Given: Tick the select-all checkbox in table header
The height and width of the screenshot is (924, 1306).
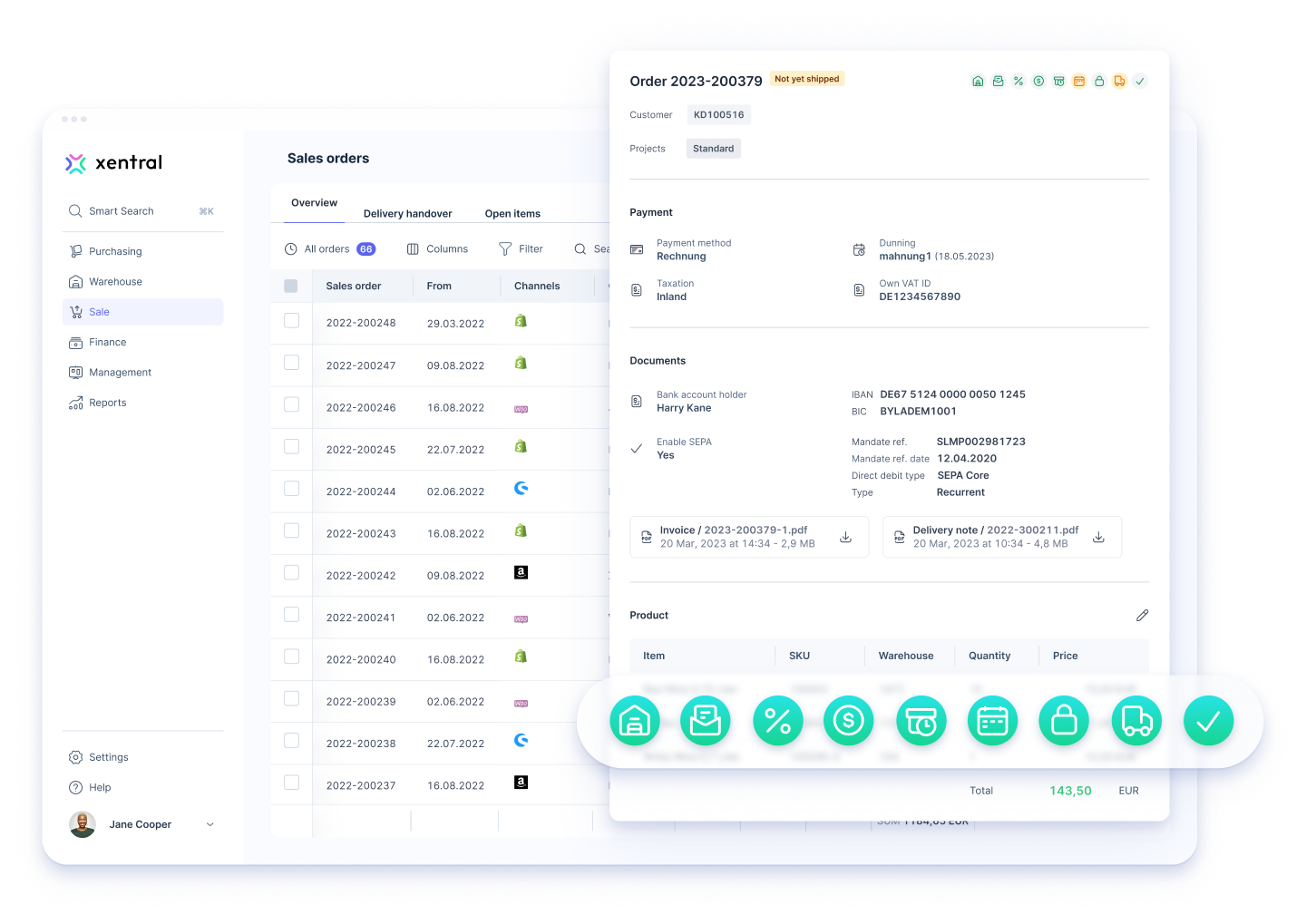Looking at the screenshot, I should [x=291, y=286].
